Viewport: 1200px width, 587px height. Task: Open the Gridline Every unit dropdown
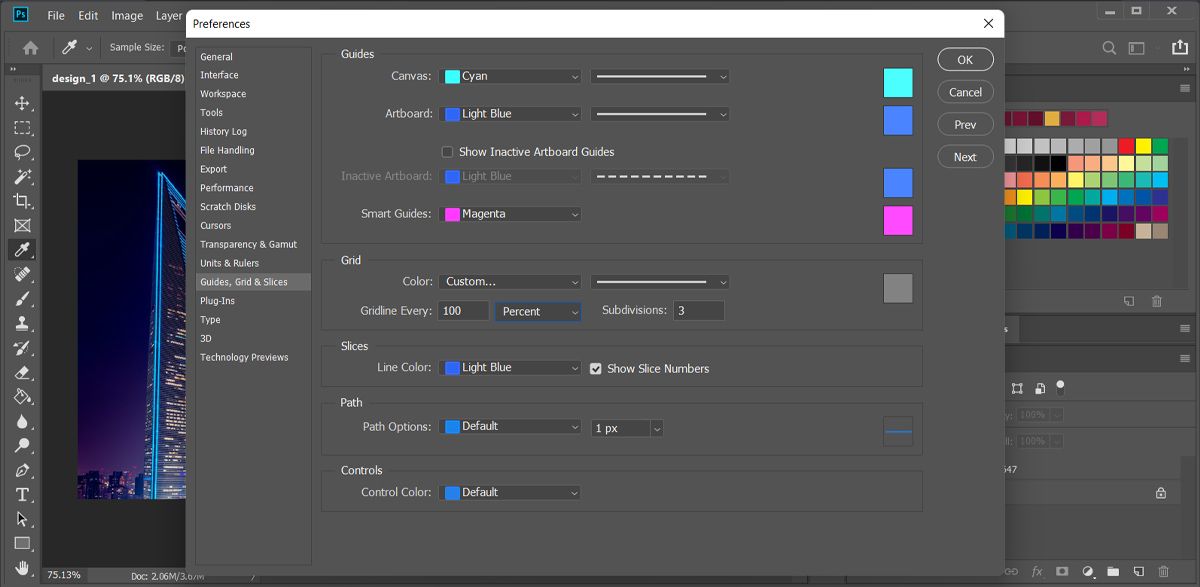pyautogui.click(x=537, y=311)
